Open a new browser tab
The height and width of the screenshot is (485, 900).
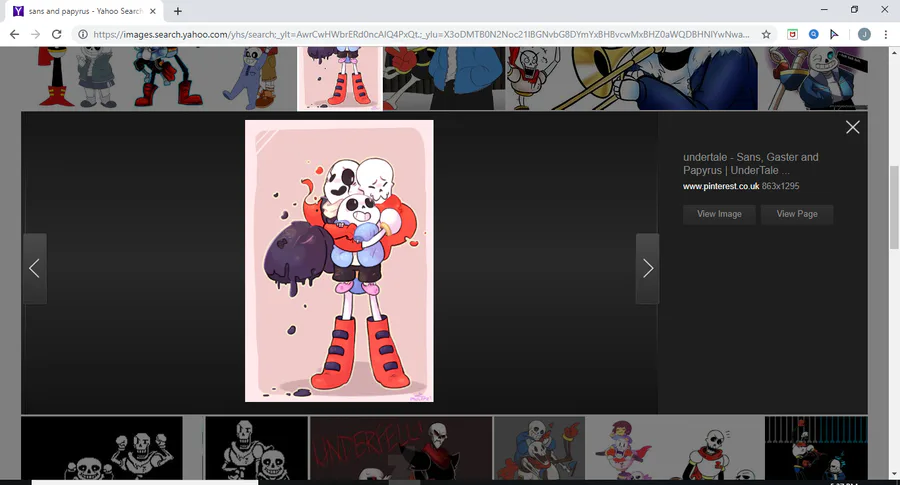178,11
